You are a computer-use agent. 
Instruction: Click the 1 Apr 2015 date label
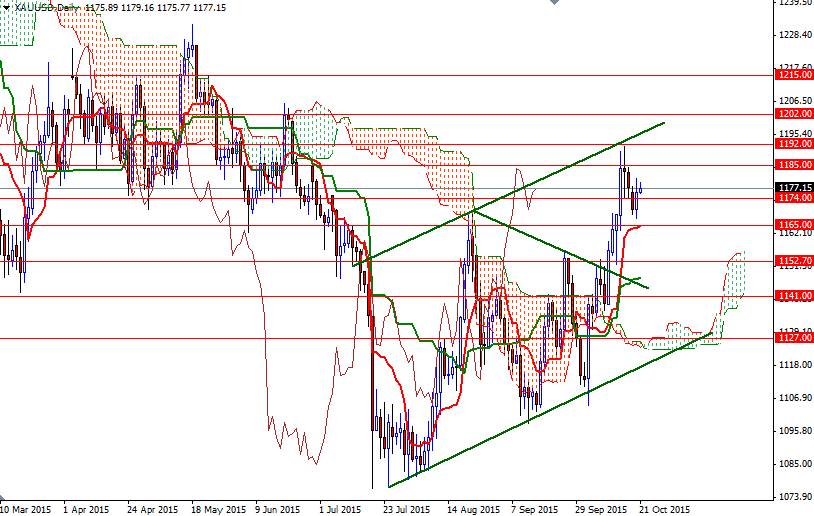(86, 510)
